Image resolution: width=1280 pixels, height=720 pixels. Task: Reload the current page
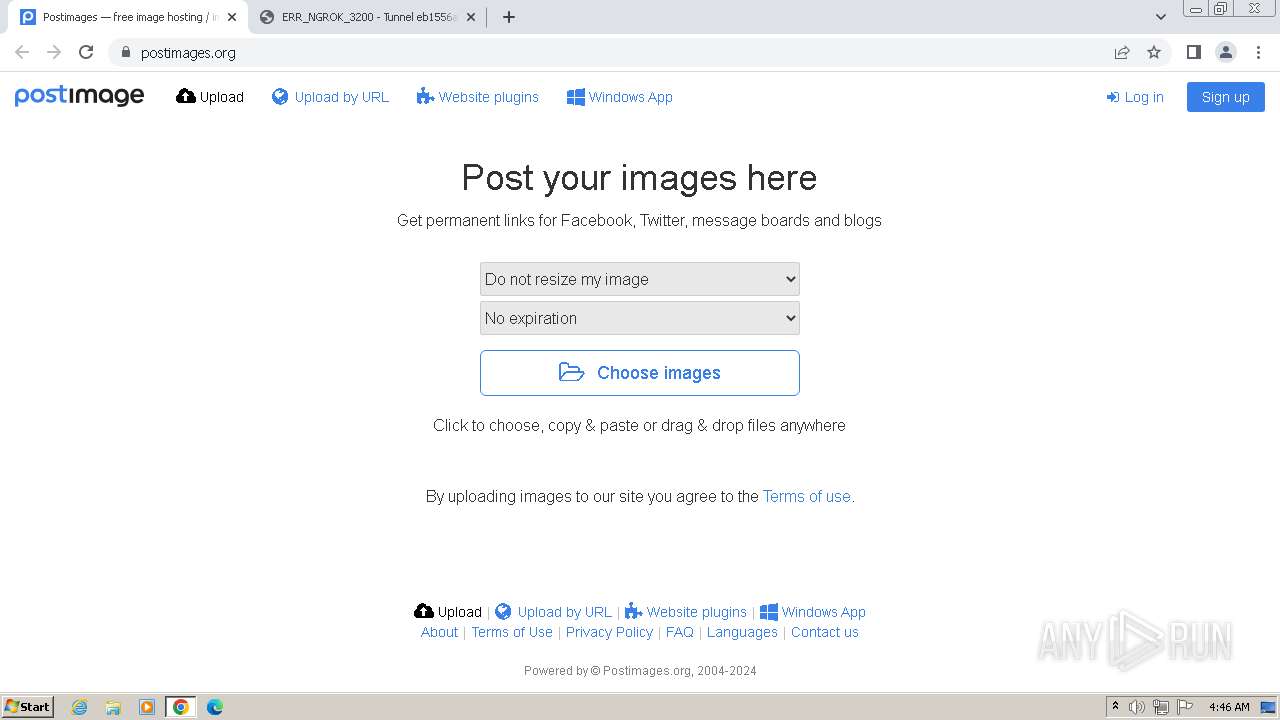(86, 52)
